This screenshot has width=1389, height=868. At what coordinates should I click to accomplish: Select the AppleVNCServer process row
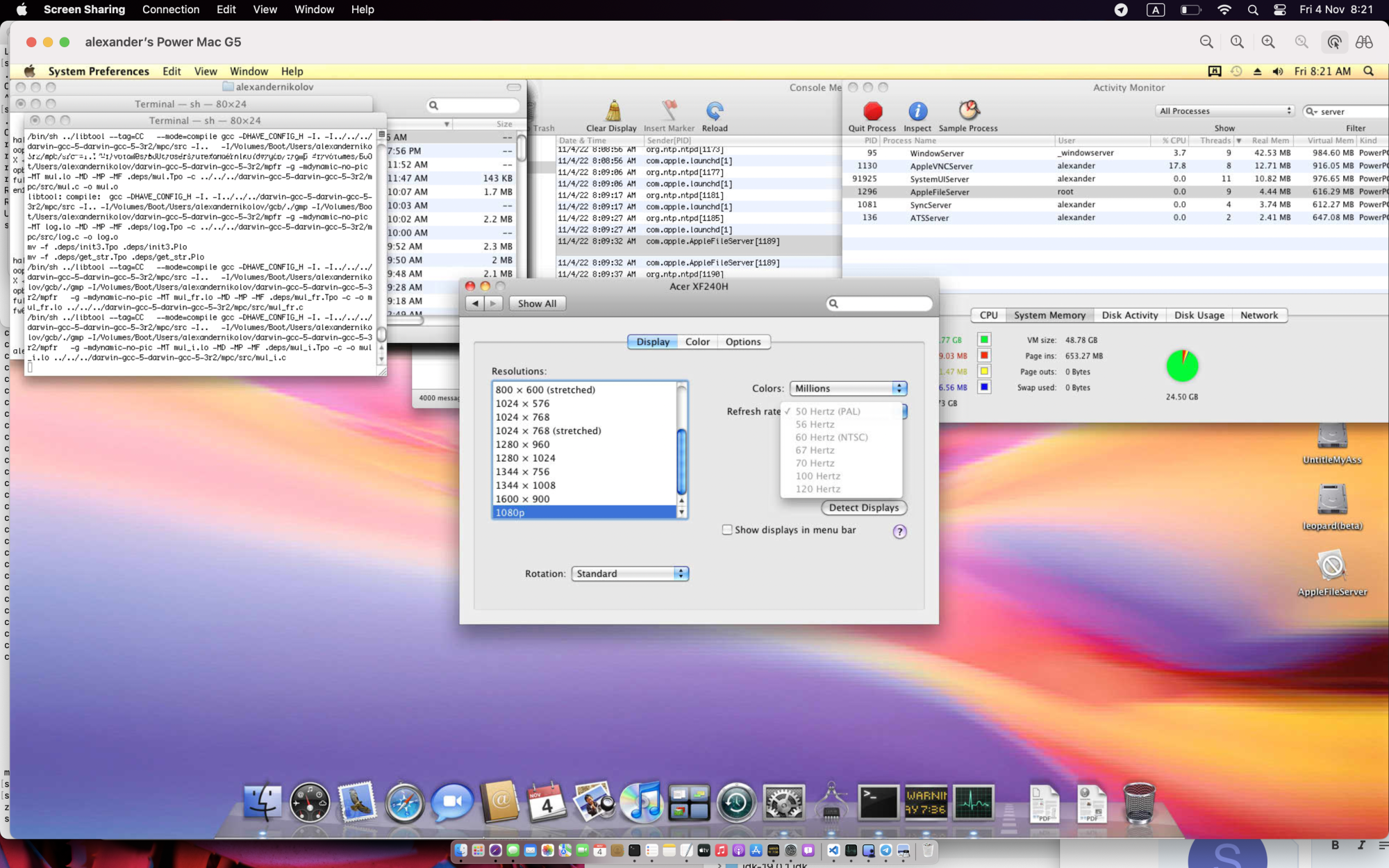click(x=1115, y=166)
